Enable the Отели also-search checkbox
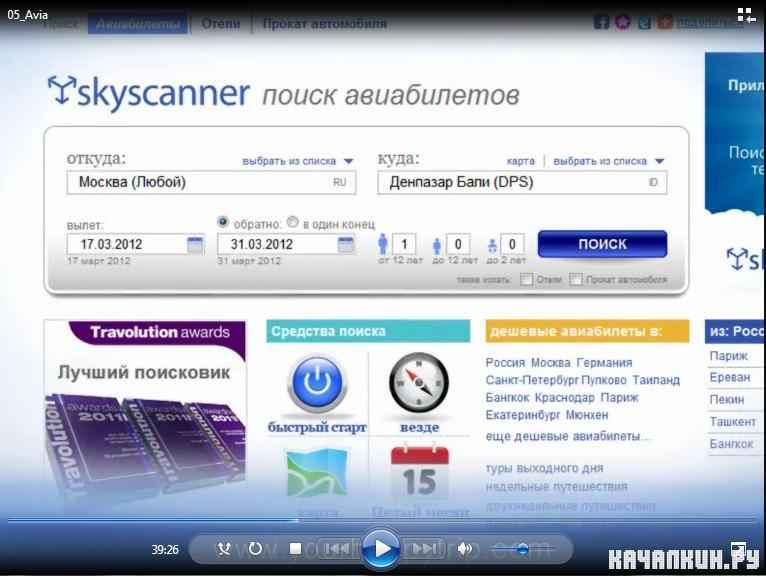Viewport: 766px width, 576px height. (526, 279)
